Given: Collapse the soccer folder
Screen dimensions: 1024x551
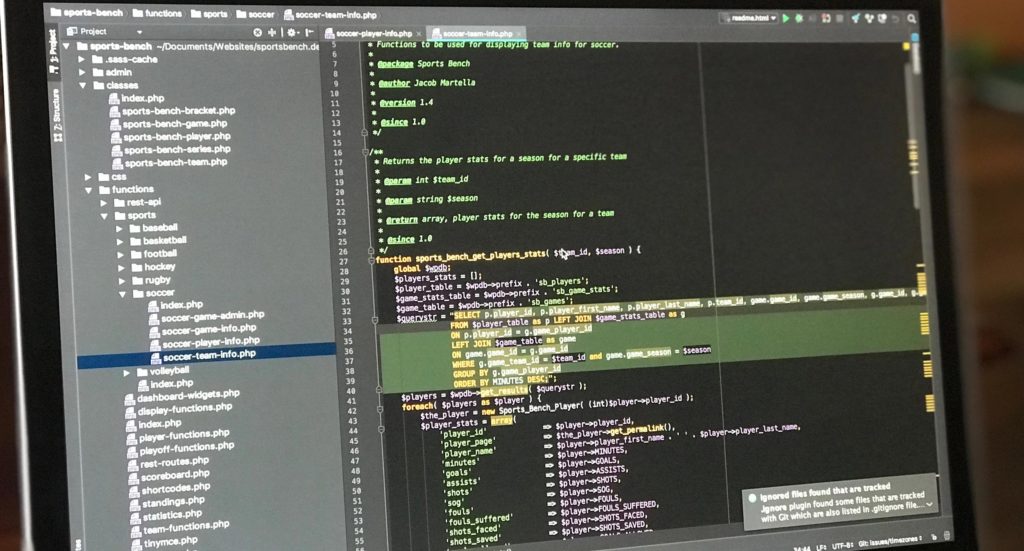Looking at the screenshot, I should [x=122, y=294].
